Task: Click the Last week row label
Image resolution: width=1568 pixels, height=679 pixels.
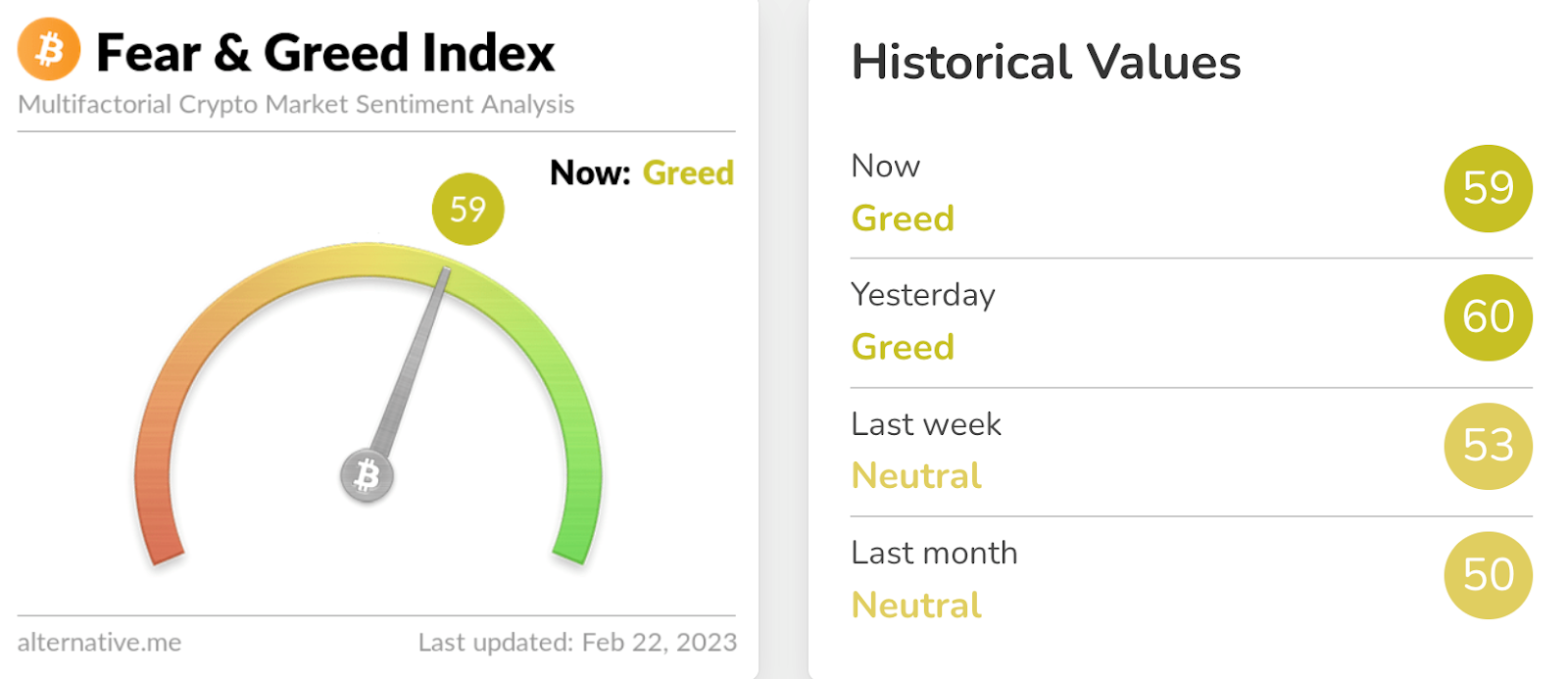Action: (926, 424)
